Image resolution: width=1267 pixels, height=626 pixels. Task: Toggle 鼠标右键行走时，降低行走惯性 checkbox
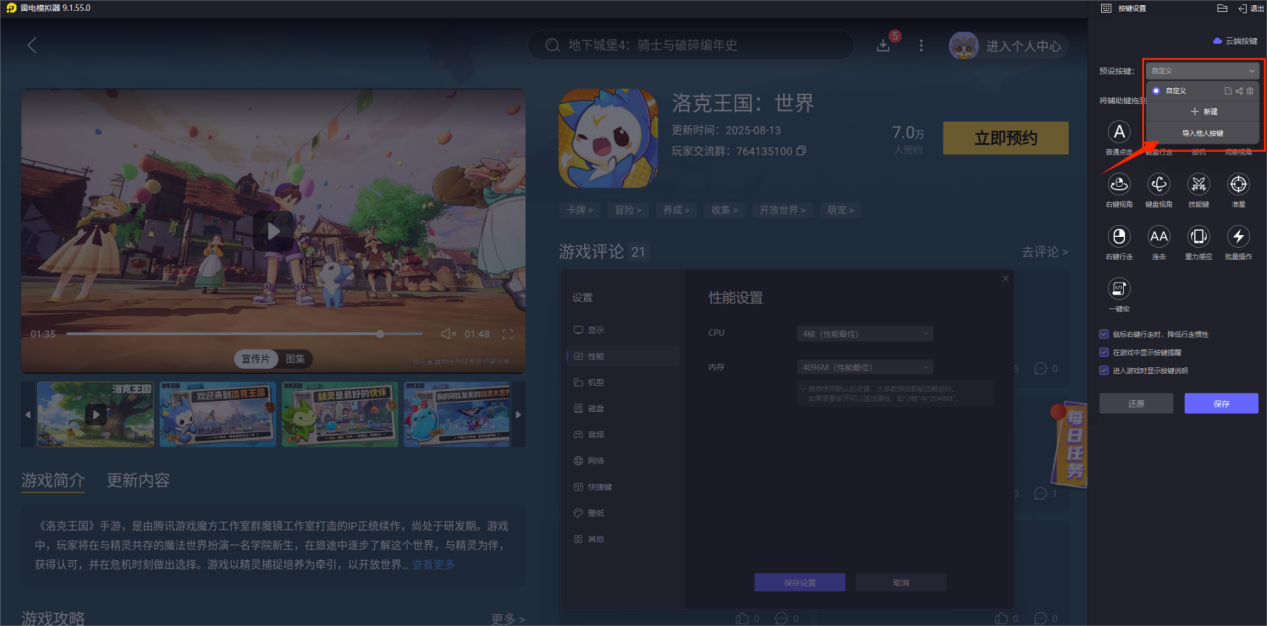1104,334
